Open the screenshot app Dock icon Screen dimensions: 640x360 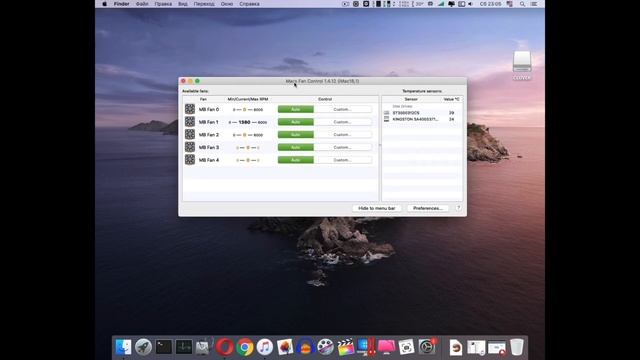tap(407, 347)
